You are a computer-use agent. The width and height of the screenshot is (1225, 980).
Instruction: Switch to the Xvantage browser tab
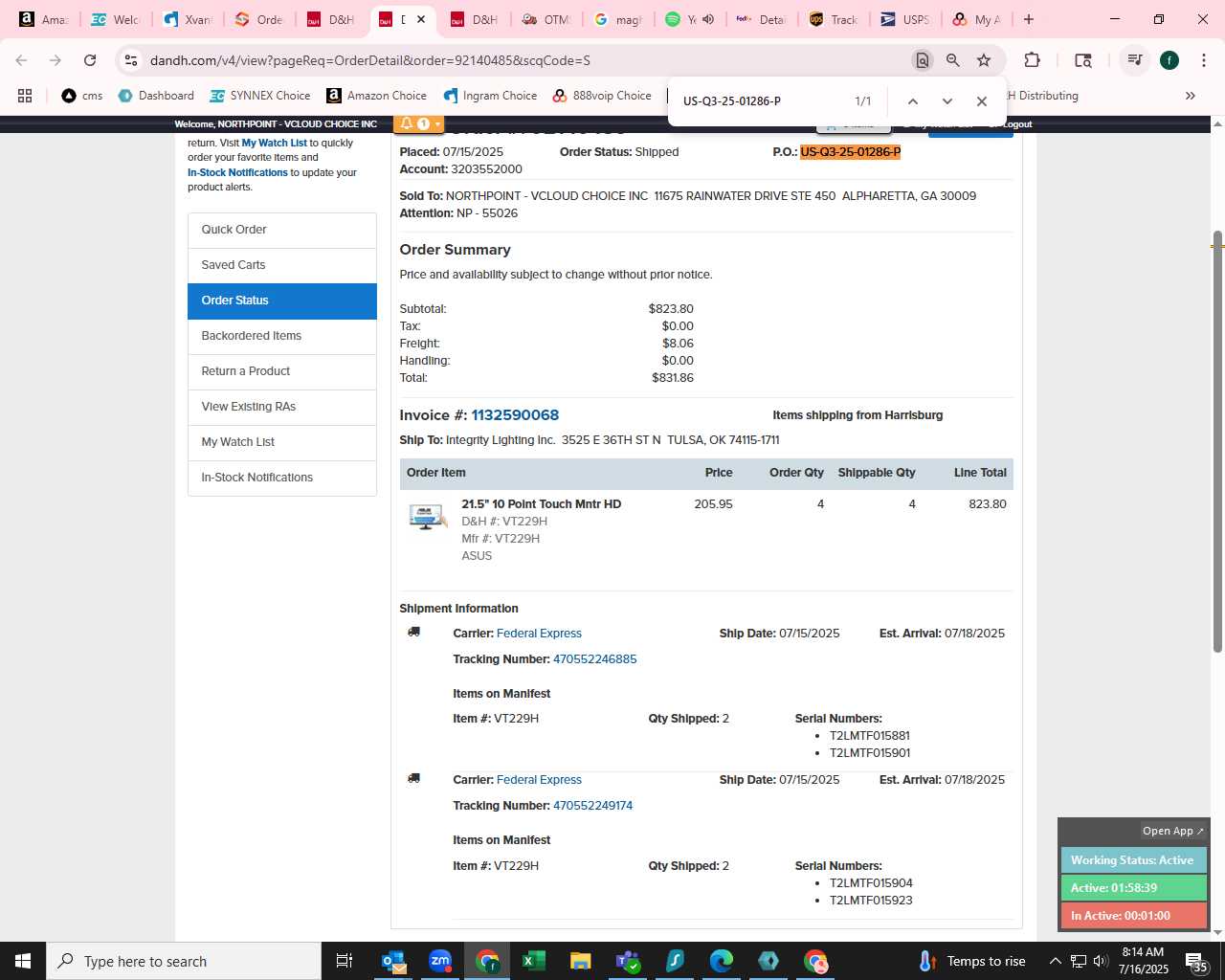(188, 19)
